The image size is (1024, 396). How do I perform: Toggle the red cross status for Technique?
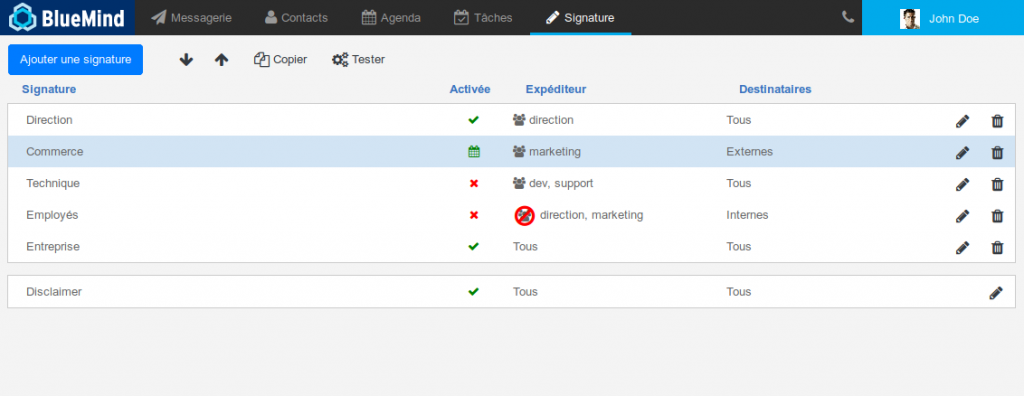tap(474, 184)
